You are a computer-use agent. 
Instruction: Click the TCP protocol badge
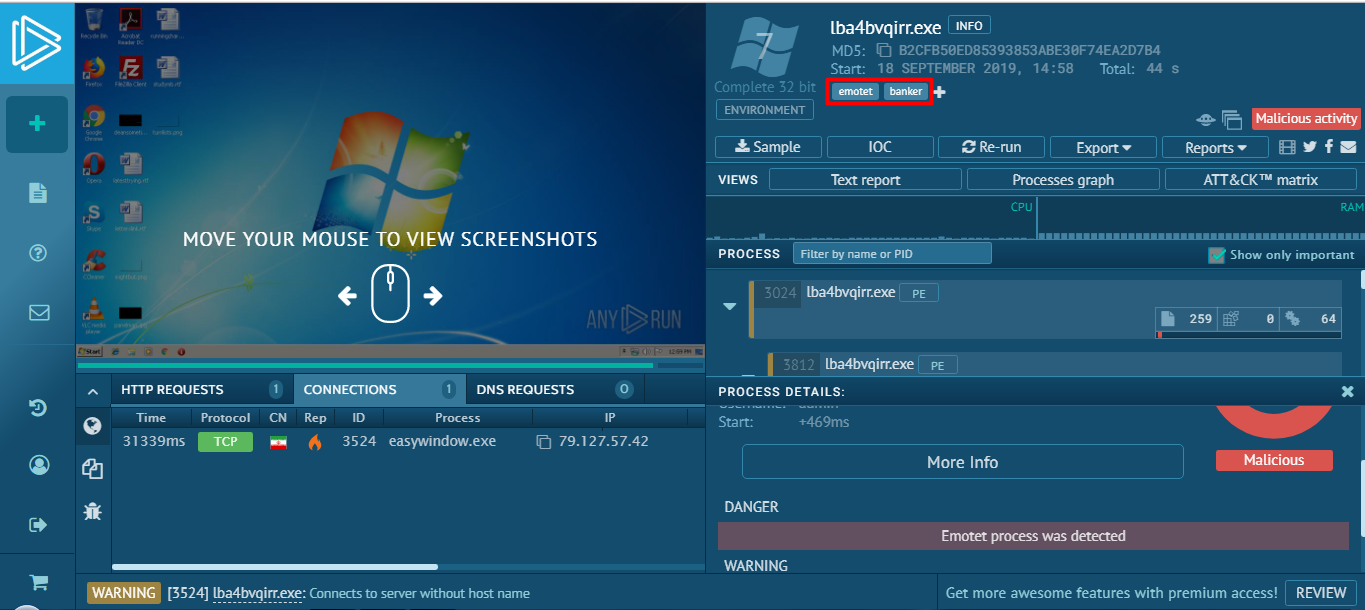225,441
